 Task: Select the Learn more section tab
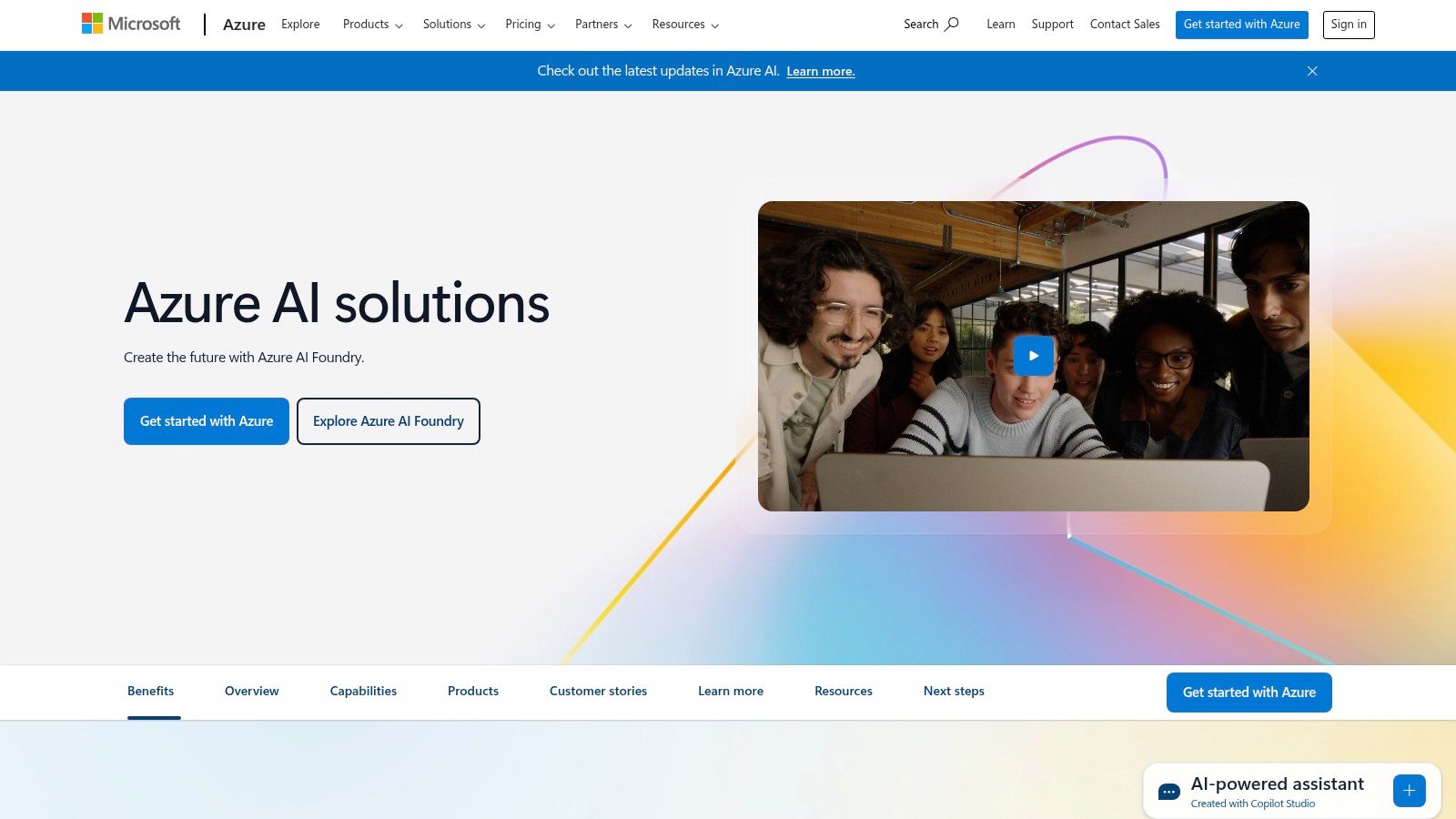coord(731,692)
